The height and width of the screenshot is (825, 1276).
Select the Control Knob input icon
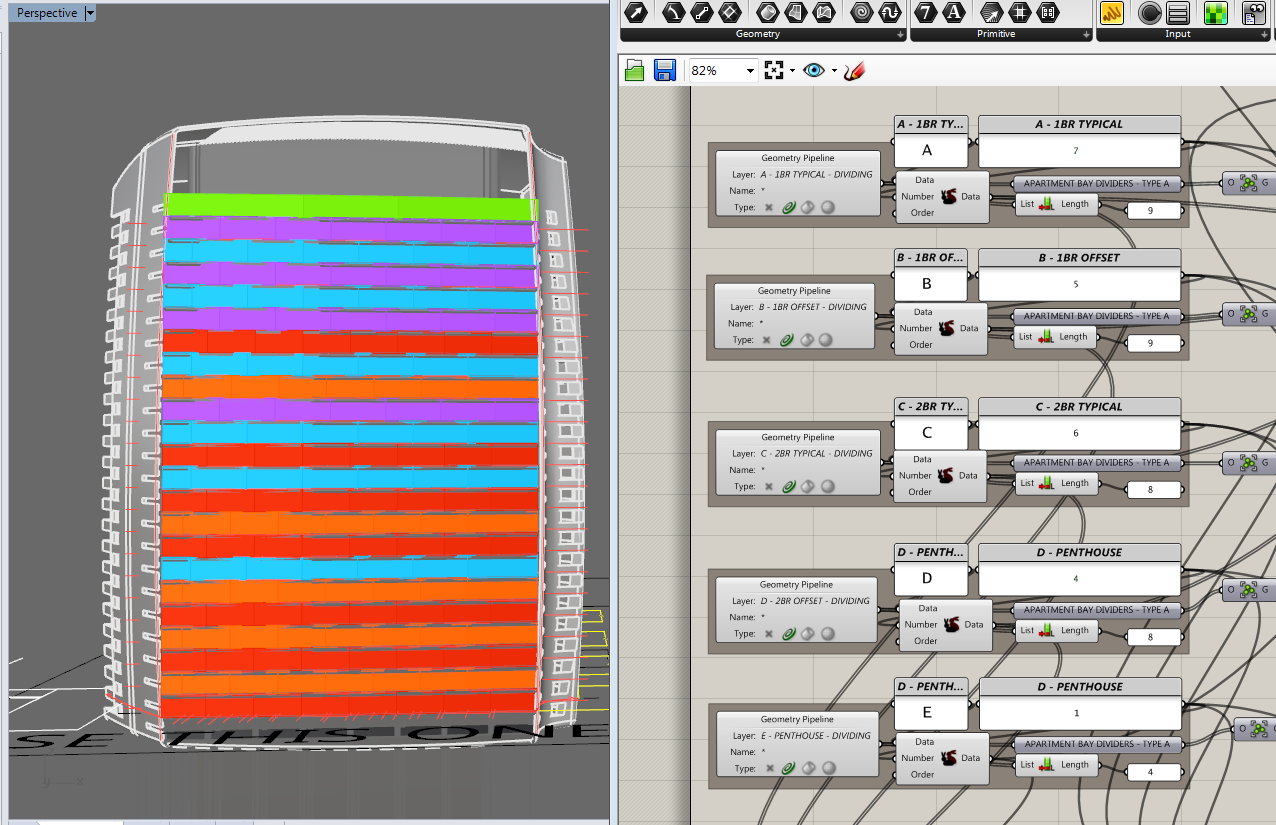click(1150, 13)
